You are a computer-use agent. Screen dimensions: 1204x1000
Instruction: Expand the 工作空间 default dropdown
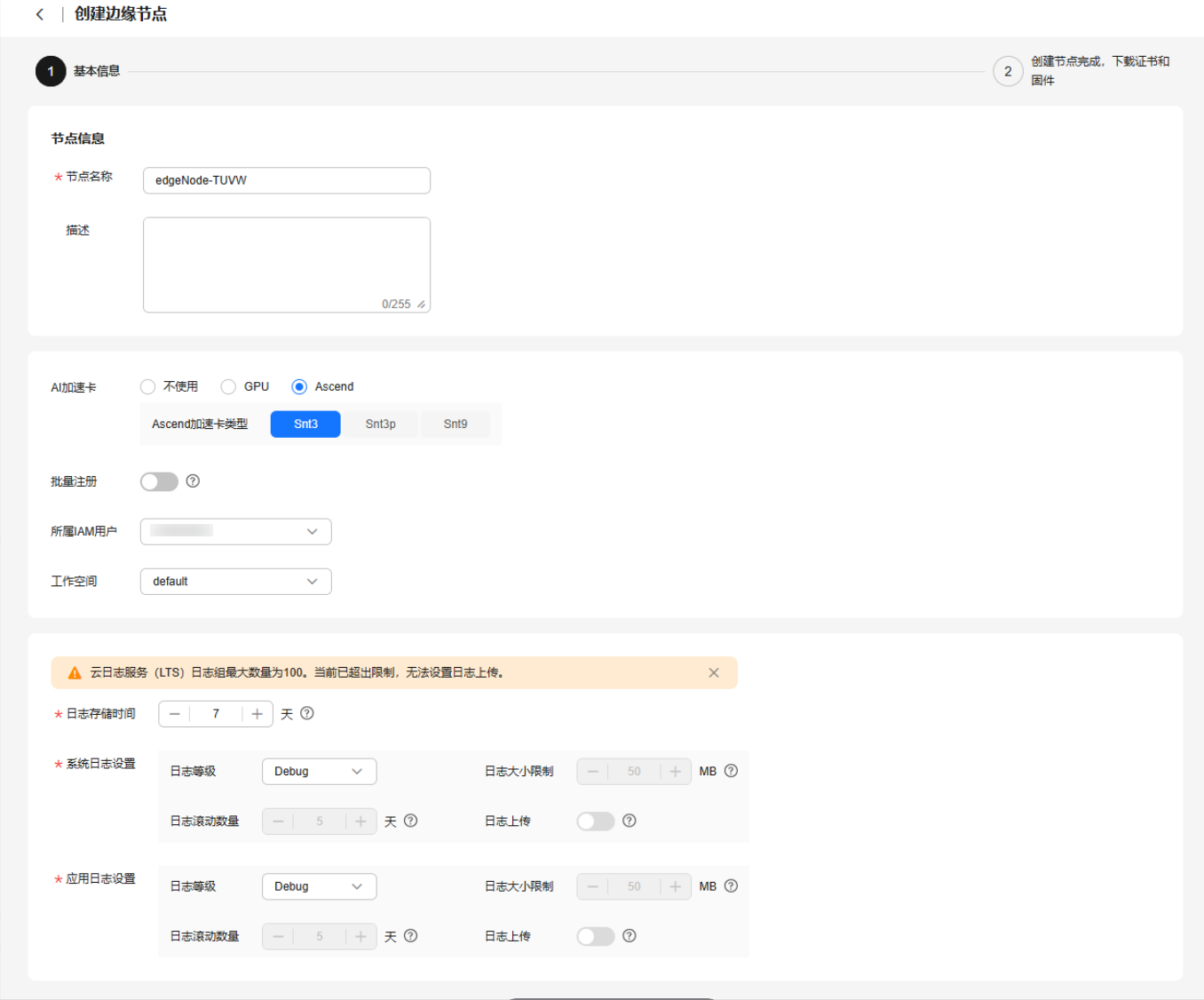[235, 582]
